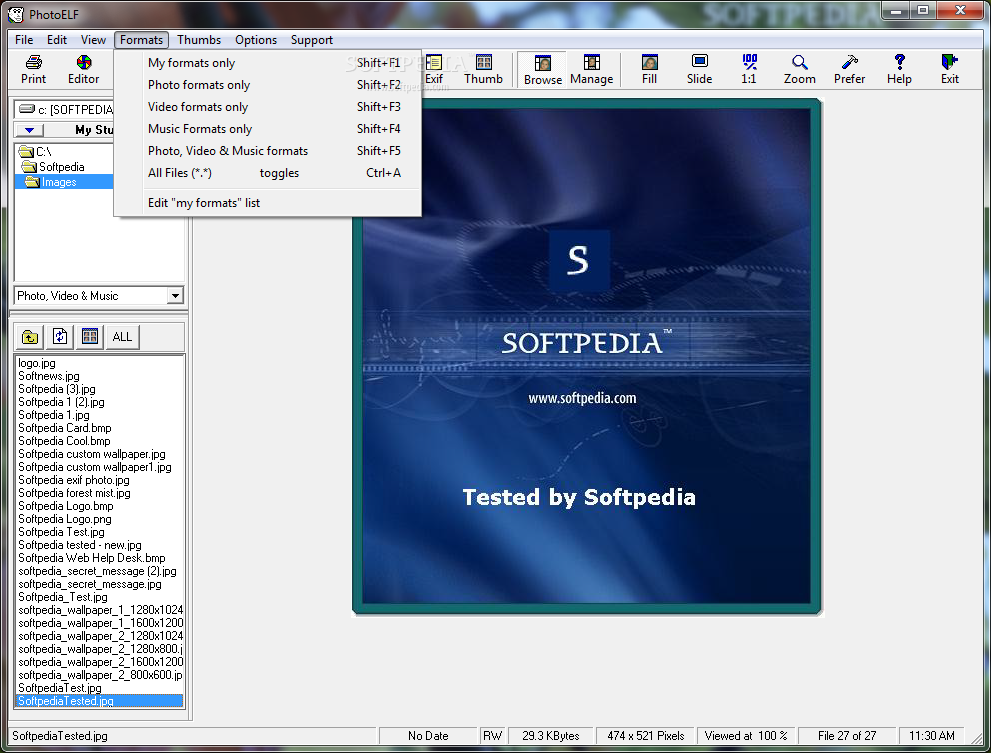This screenshot has width=991, height=753.
Task: Open the Photo, Video & Music dropdown
Action: tap(175, 296)
